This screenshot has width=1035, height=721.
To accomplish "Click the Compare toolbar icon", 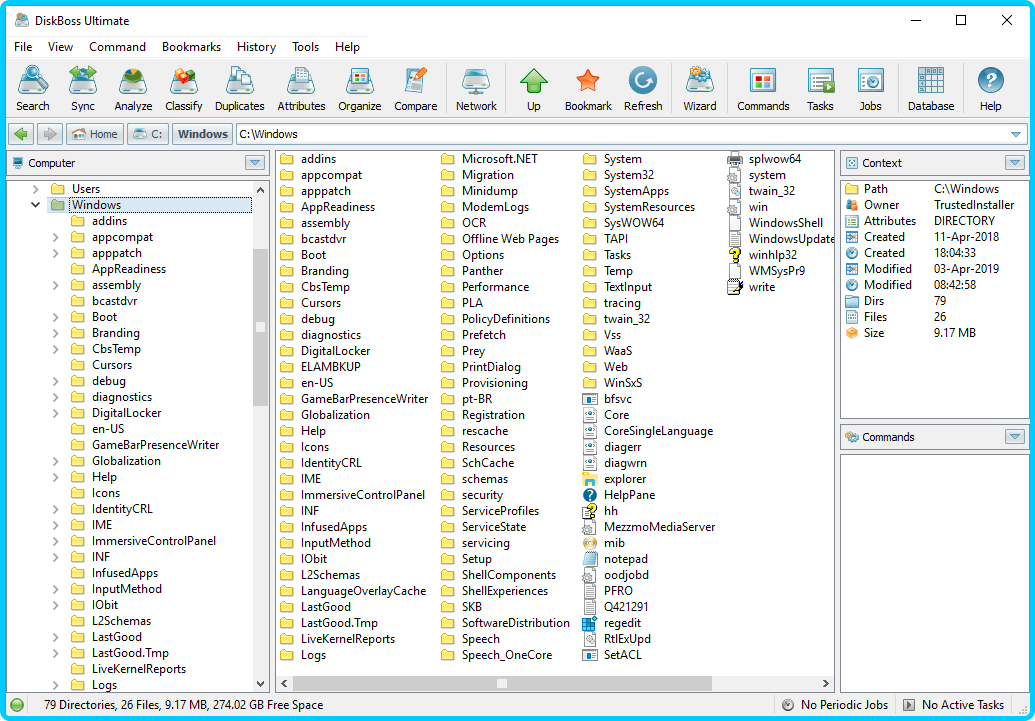I will tap(415, 88).
